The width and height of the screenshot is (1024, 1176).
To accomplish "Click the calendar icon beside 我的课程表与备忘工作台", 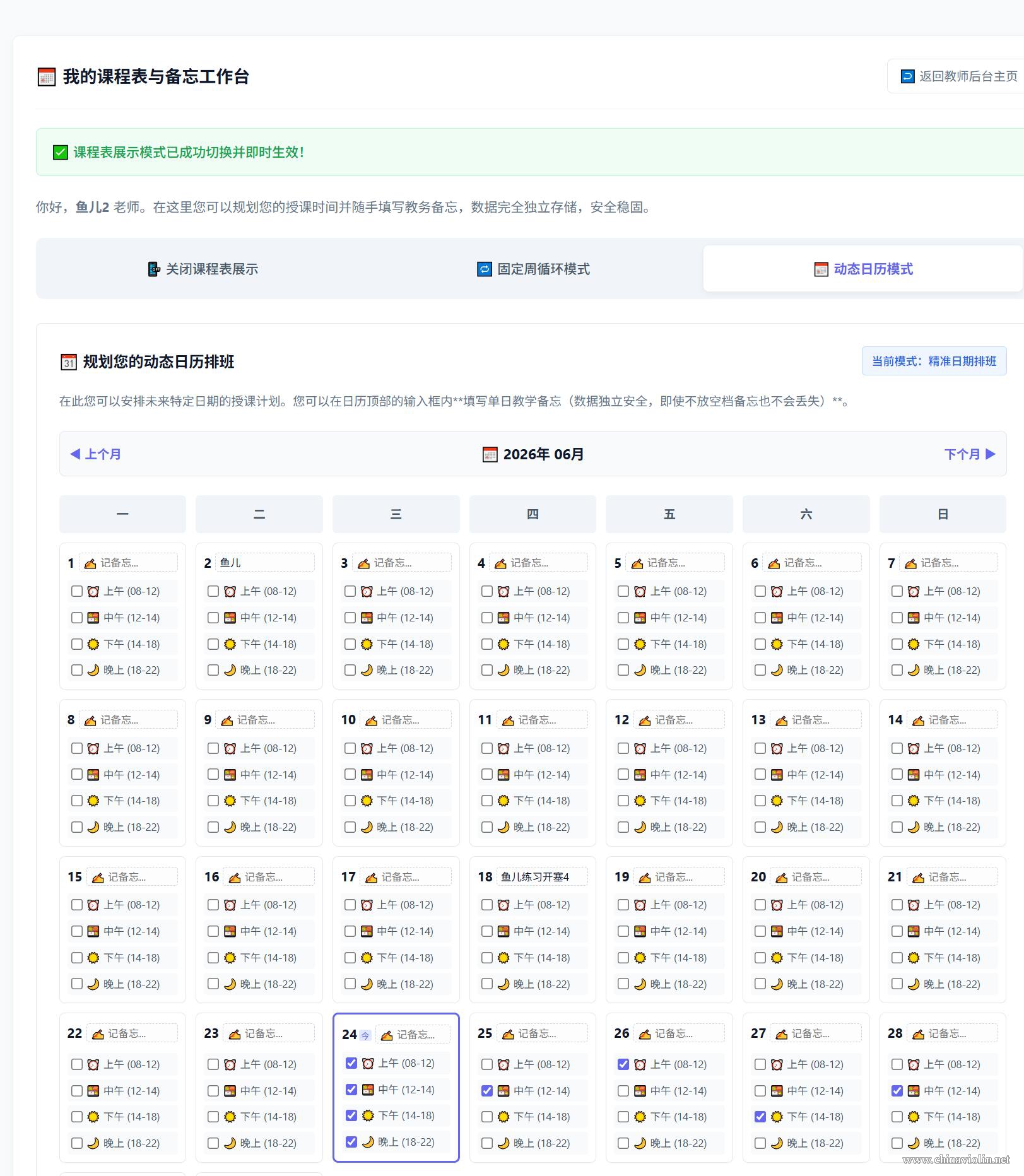I will click(47, 77).
